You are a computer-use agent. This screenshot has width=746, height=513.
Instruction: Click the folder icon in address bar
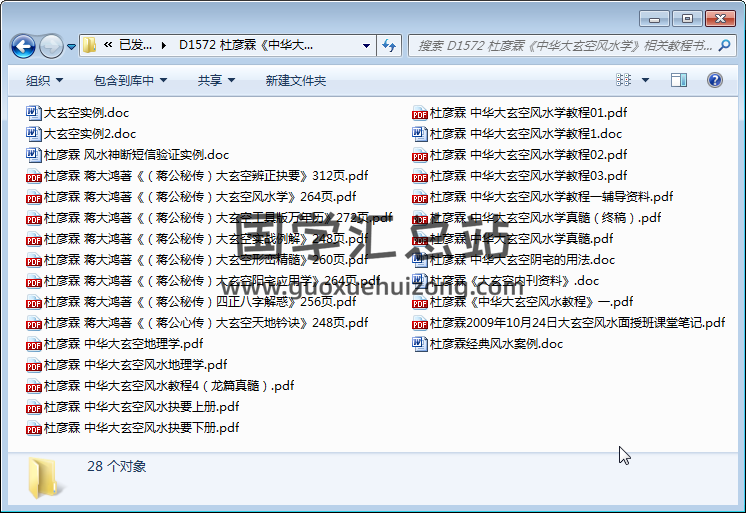point(89,45)
